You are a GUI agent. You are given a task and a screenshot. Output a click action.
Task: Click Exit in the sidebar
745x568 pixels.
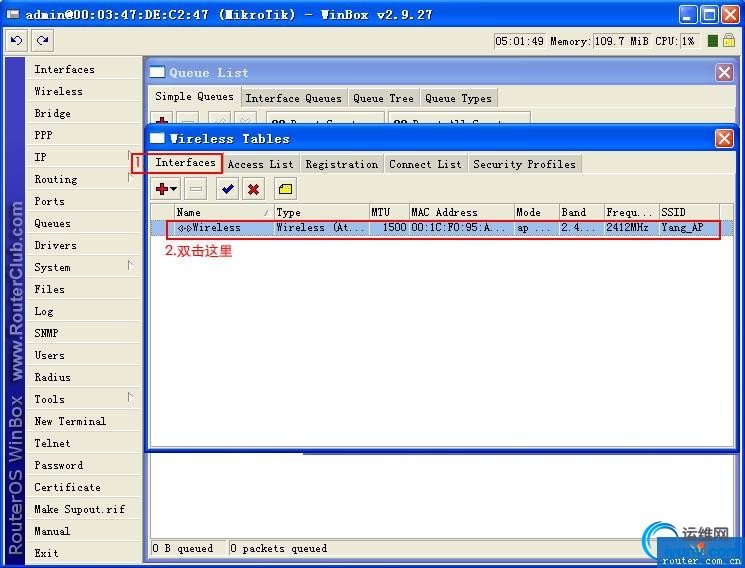83,553
